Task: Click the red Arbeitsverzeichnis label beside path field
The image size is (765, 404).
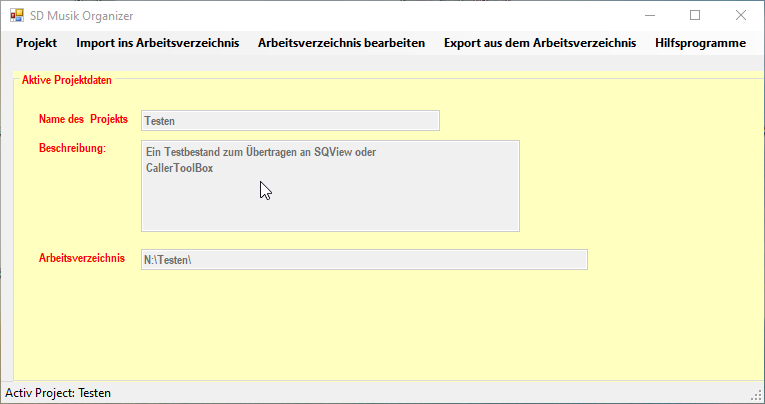Action: pos(82,258)
